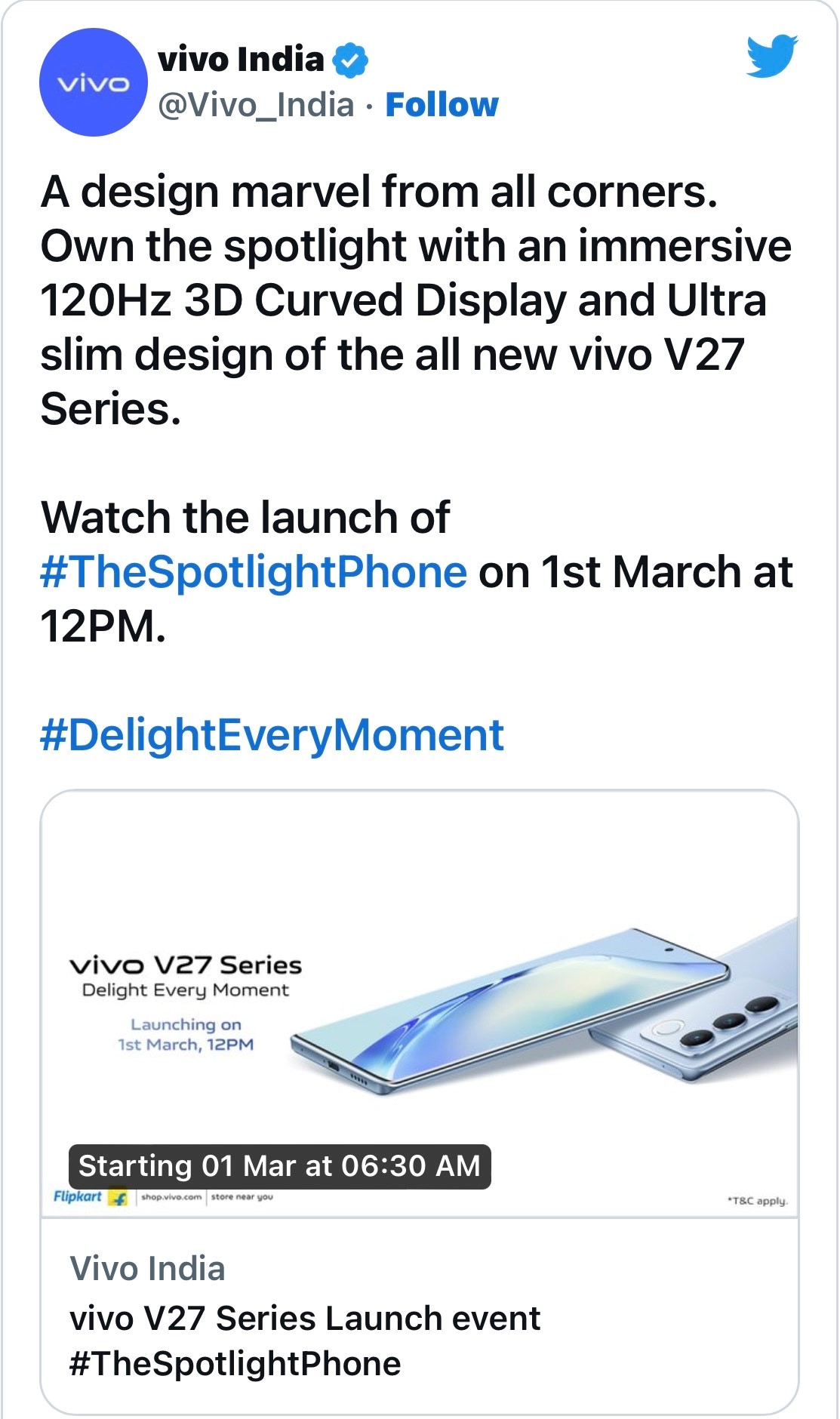Click the 'Vivo India' card source label
840x1419 pixels.
tap(147, 1269)
